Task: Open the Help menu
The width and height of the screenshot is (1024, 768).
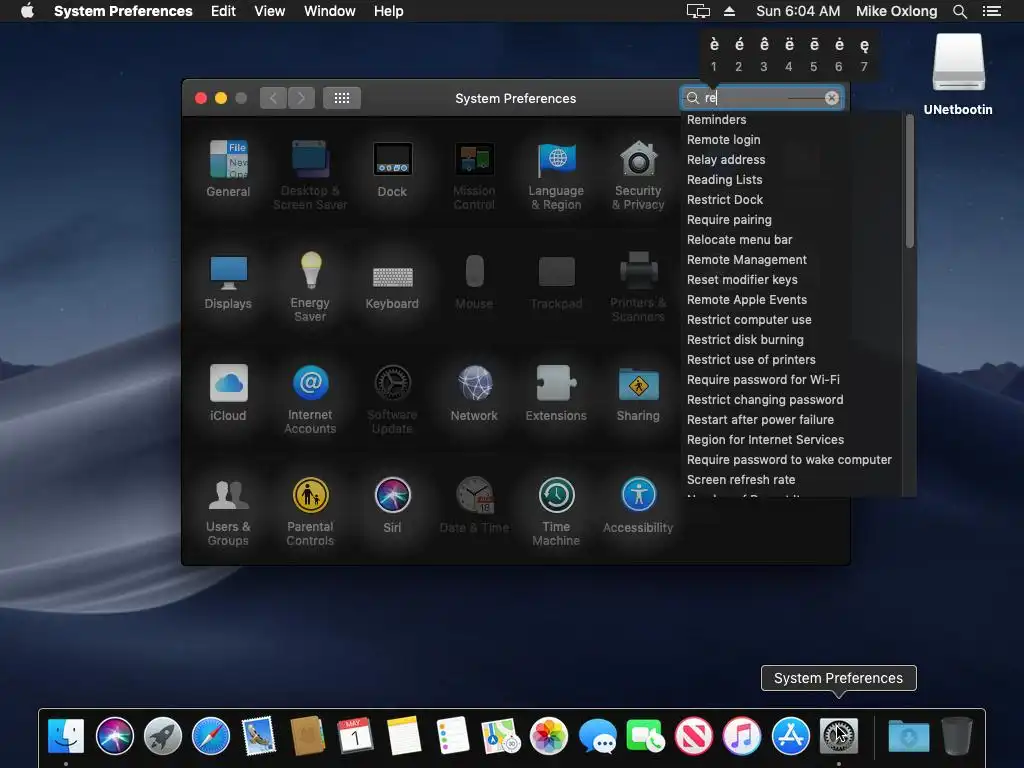Action: coord(389,11)
